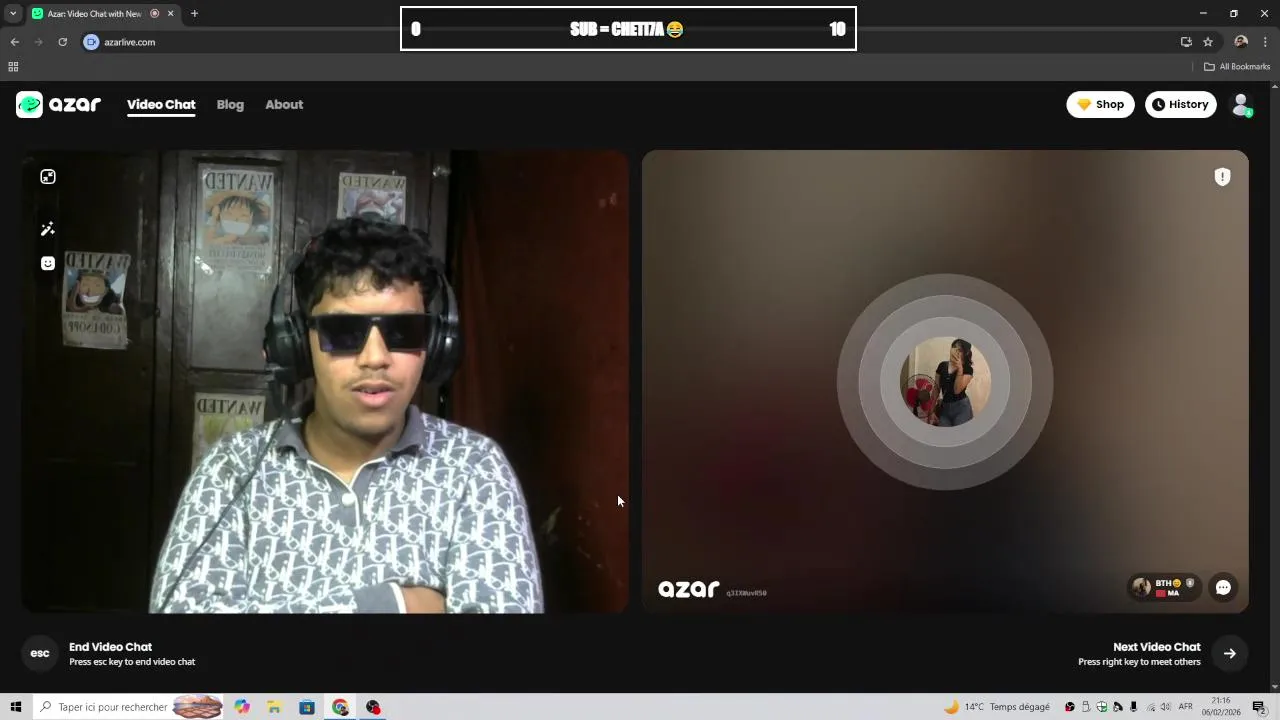
Task: Click the Azar logo in the header
Action: coord(58,104)
